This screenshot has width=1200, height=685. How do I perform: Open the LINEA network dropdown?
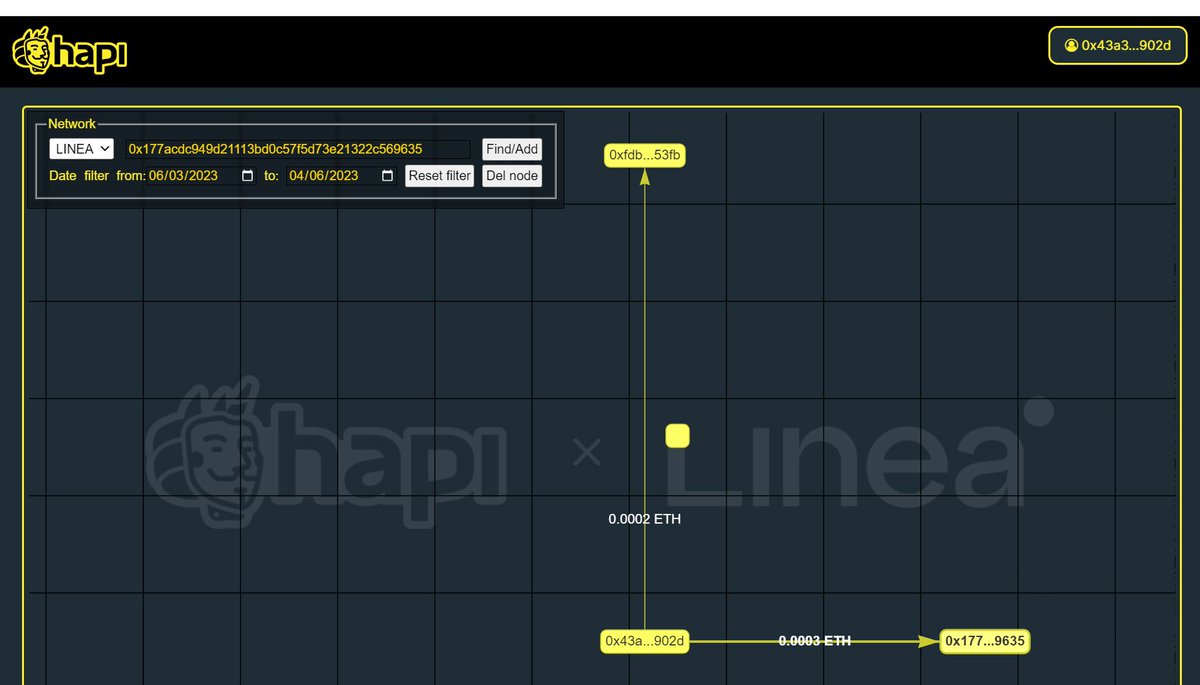[81, 149]
